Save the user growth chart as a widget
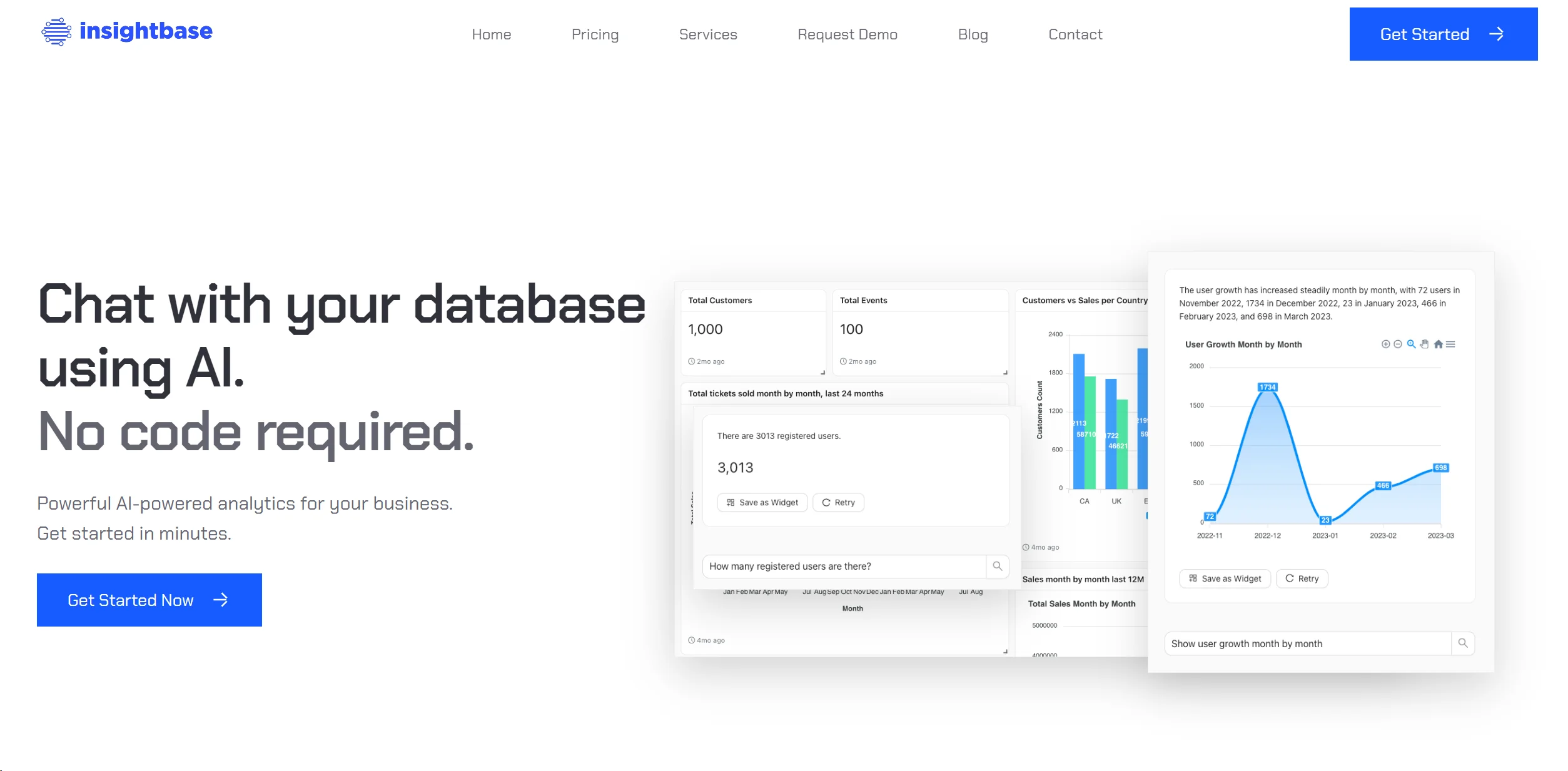The width and height of the screenshot is (1568, 771). pos(1224,578)
